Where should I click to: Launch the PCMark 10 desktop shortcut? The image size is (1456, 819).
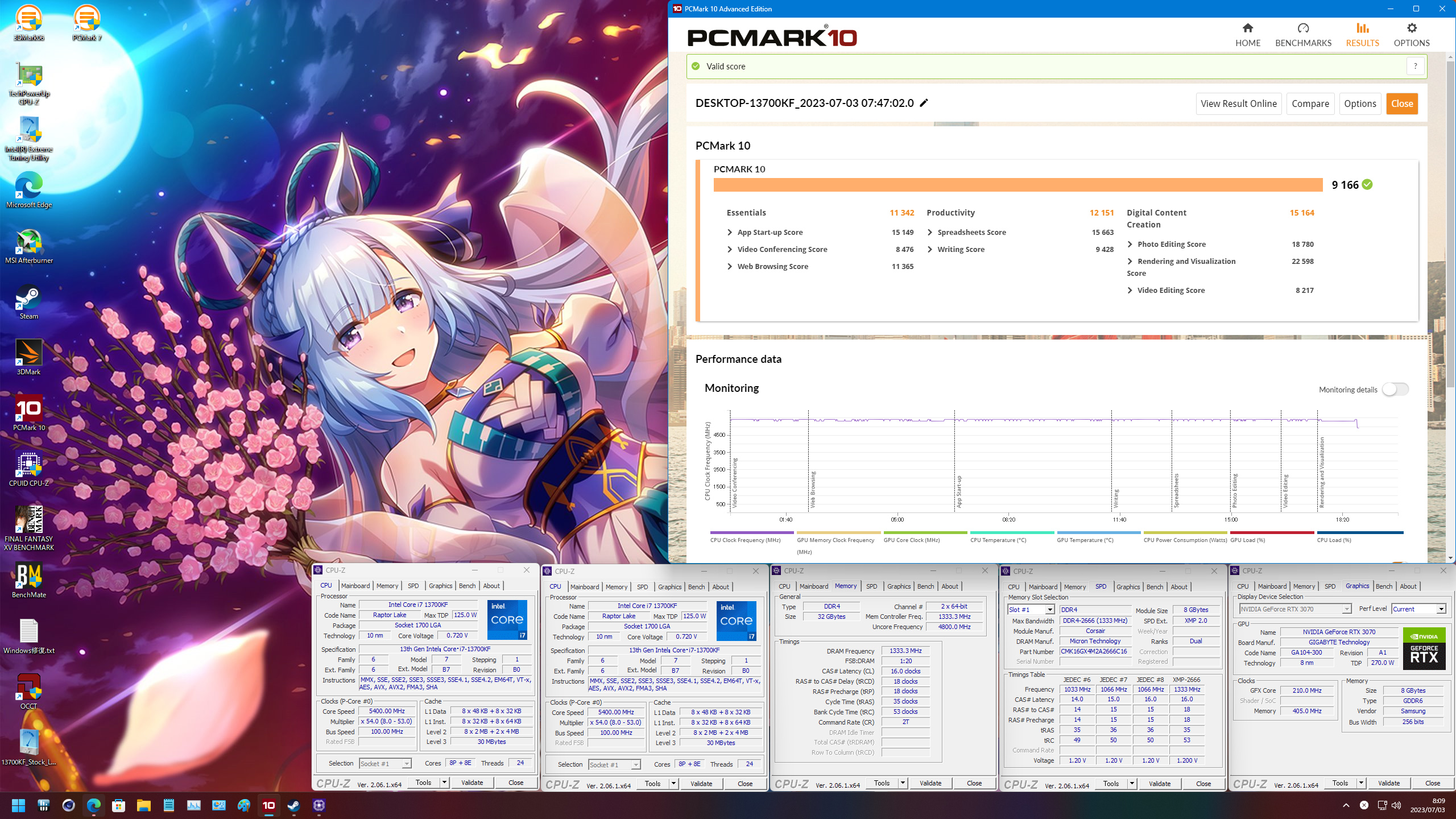coord(28,413)
